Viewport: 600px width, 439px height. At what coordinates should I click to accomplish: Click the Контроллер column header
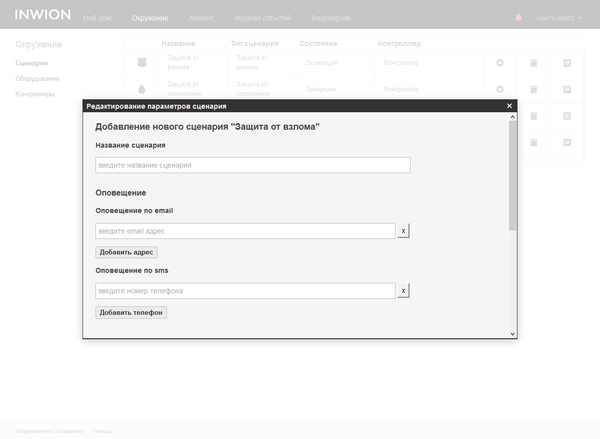click(x=399, y=44)
